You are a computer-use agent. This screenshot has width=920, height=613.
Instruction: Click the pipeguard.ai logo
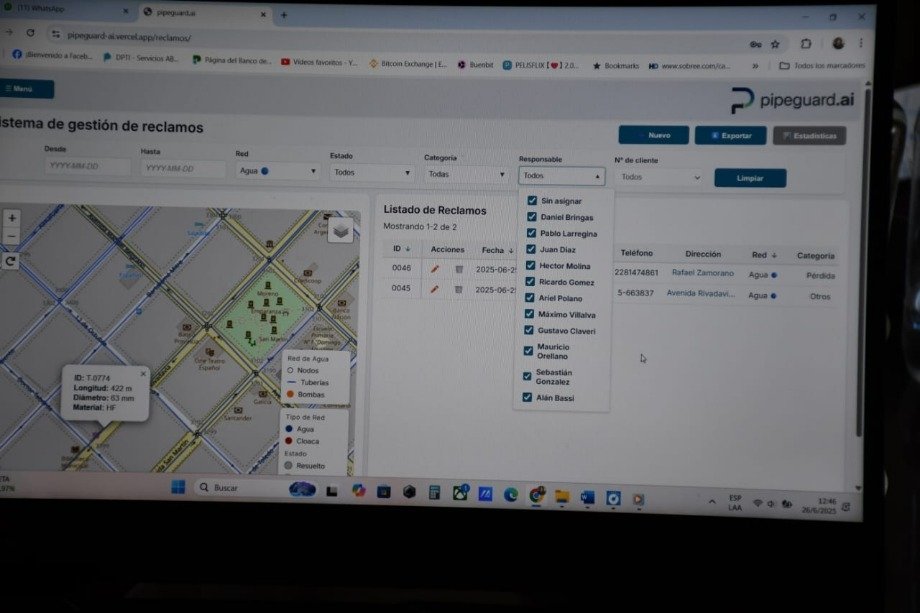[x=792, y=100]
